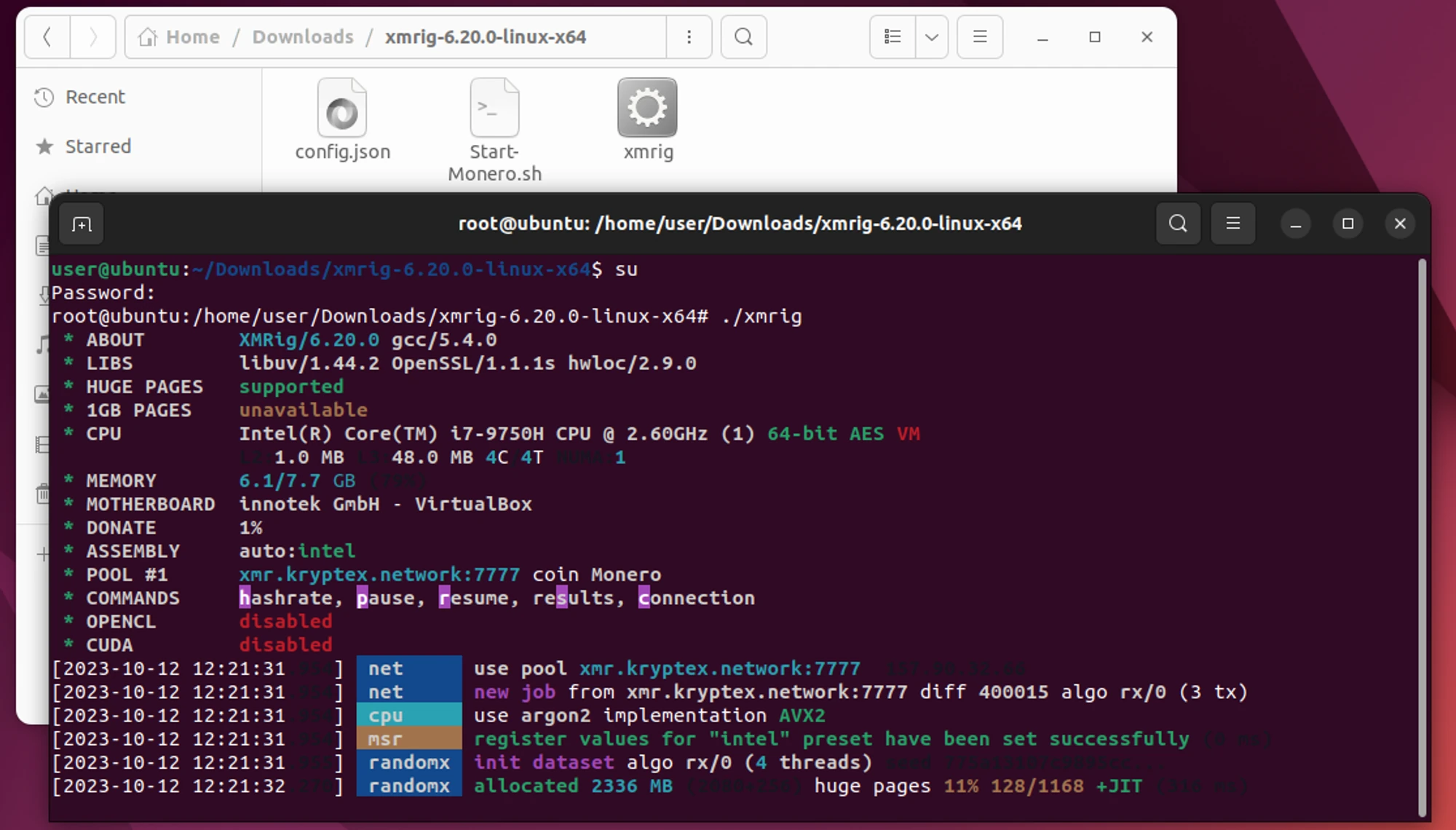Open Starred in sidebar
Screen dimensions: 1456x830
point(98,146)
